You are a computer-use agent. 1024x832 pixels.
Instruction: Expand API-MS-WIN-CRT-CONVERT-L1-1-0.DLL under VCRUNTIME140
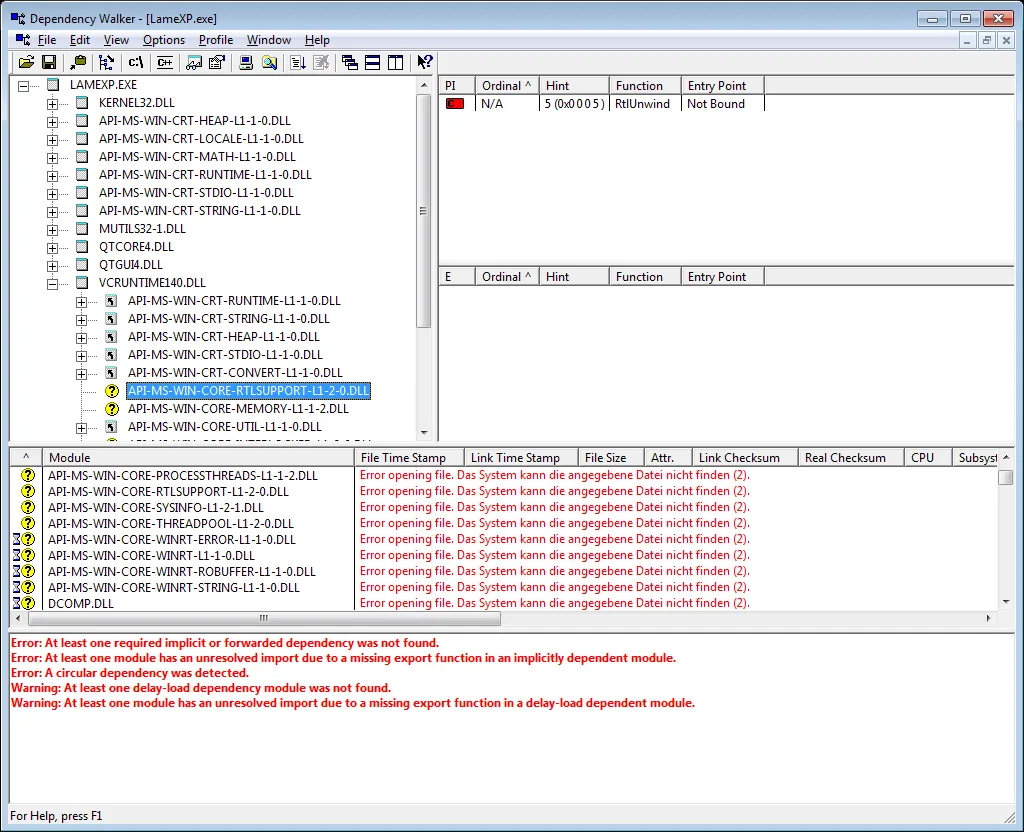[x=81, y=374]
